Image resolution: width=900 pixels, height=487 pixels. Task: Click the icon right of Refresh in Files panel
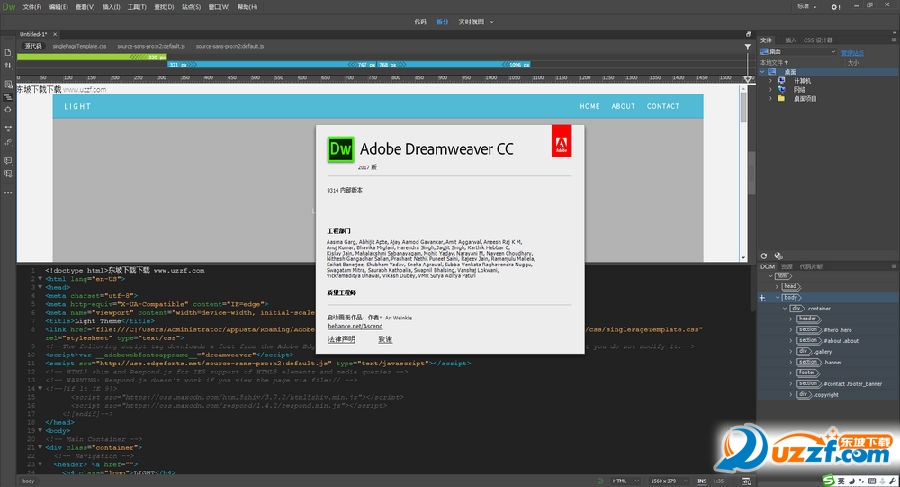pos(778,256)
